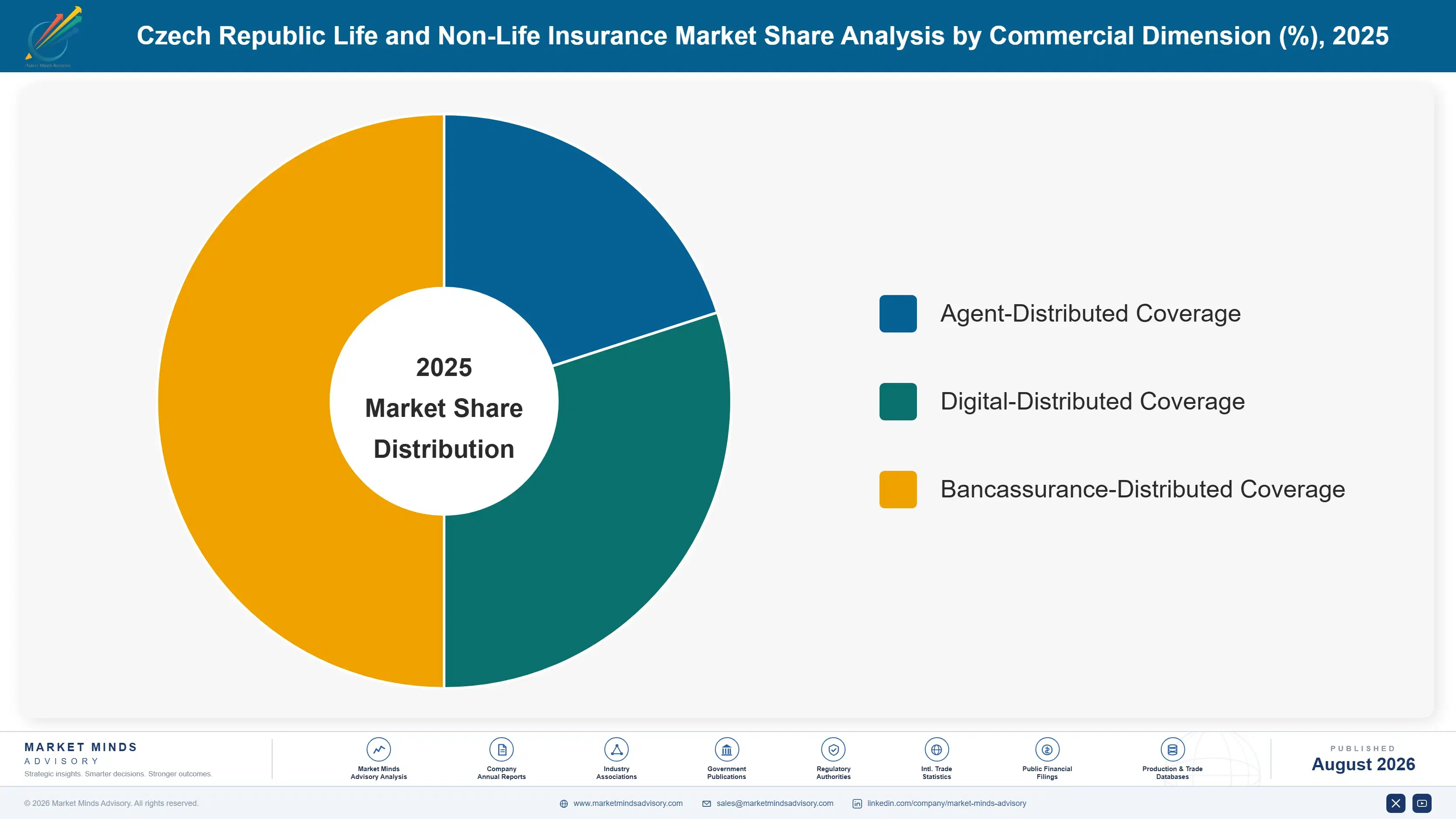Click the LinkedIn icon in footer

pyautogui.click(x=857, y=804)
